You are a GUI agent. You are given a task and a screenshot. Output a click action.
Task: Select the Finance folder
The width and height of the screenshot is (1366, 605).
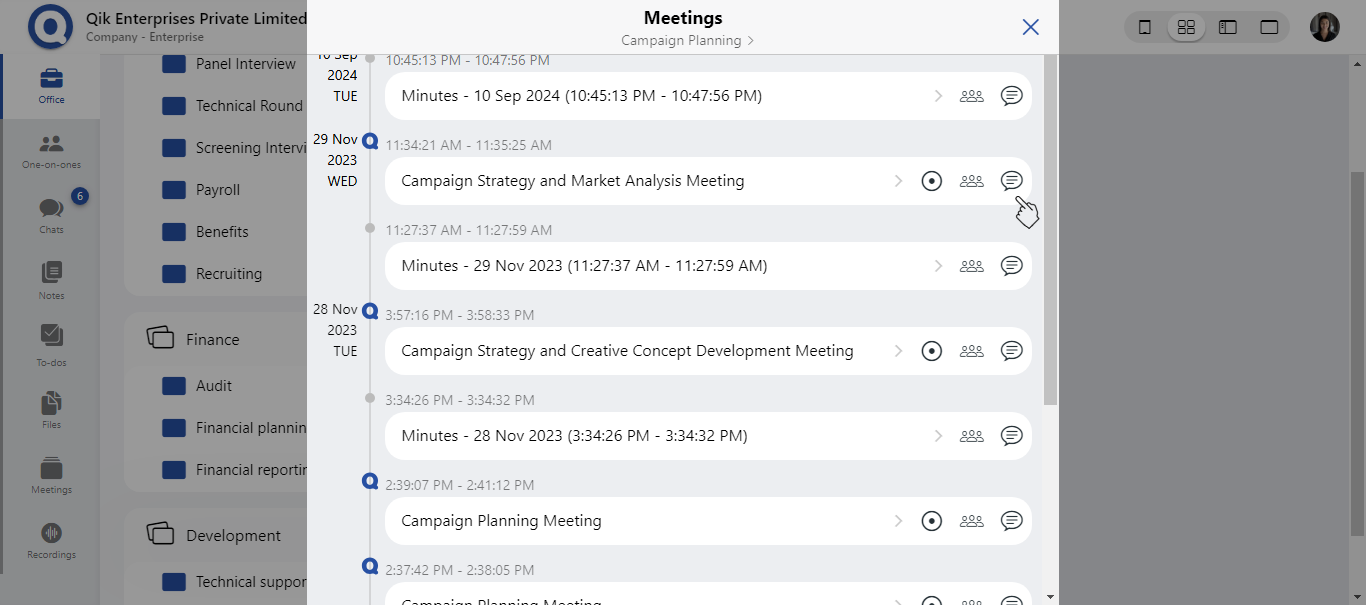tap(211, 339)
